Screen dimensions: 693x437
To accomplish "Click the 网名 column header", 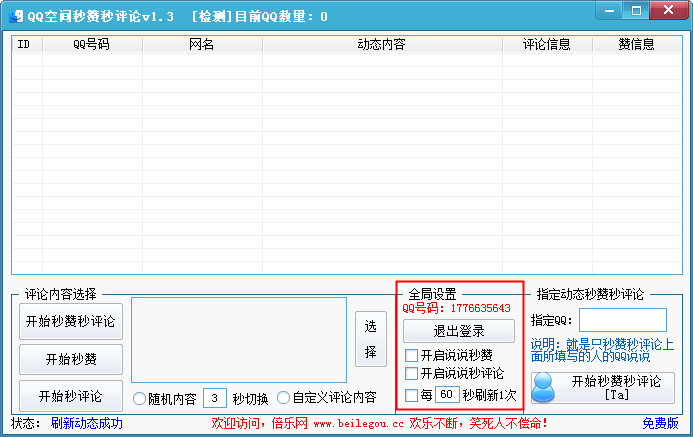I will tap(202, 44).
